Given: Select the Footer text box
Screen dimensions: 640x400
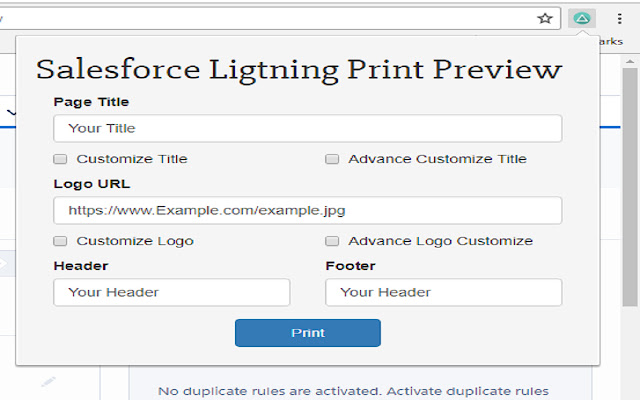Looking at the screenshot, I should (x=444, y=292).
